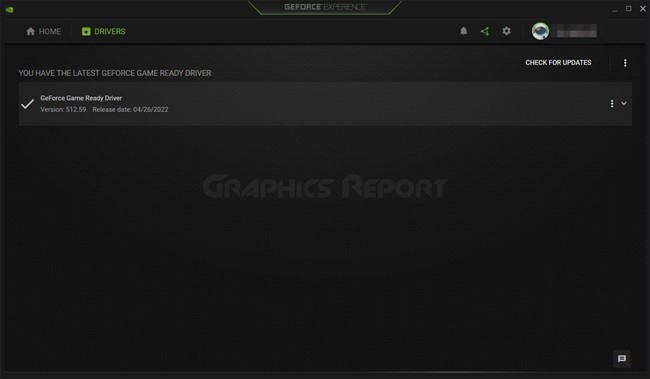
Task: Open the send feedback chat icon
Action: (621, 359)
